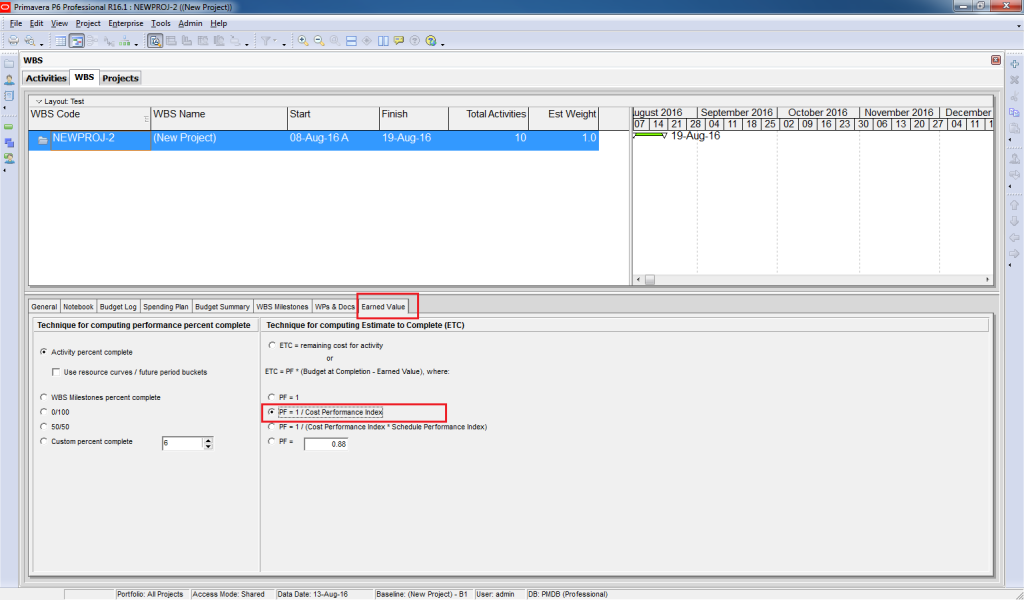Open the Filter toolbar dropdown arrow
The image size is (1024, 600).
click(x=284, y=44)
